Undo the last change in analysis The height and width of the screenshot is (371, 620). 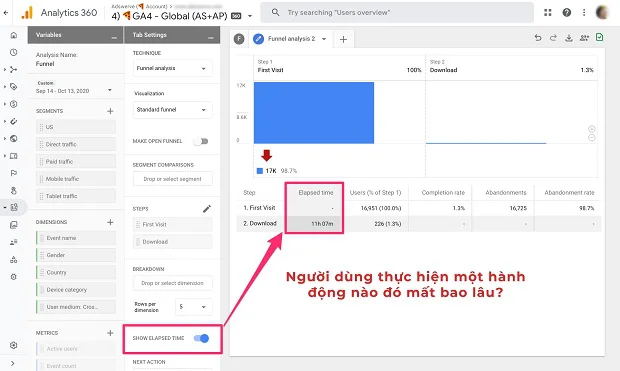(x=538, y=38)
